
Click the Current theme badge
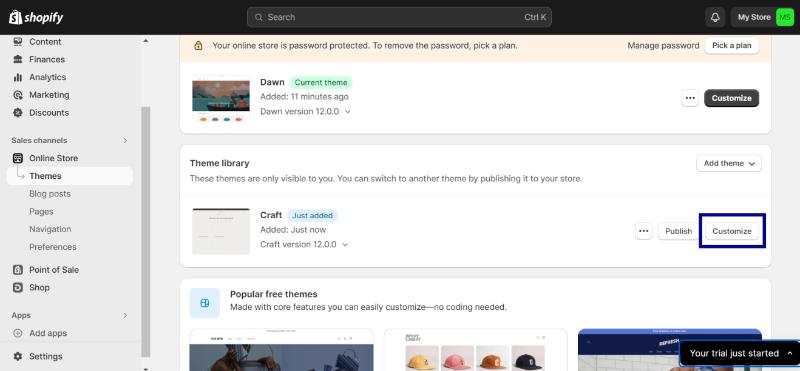(321, 83)
